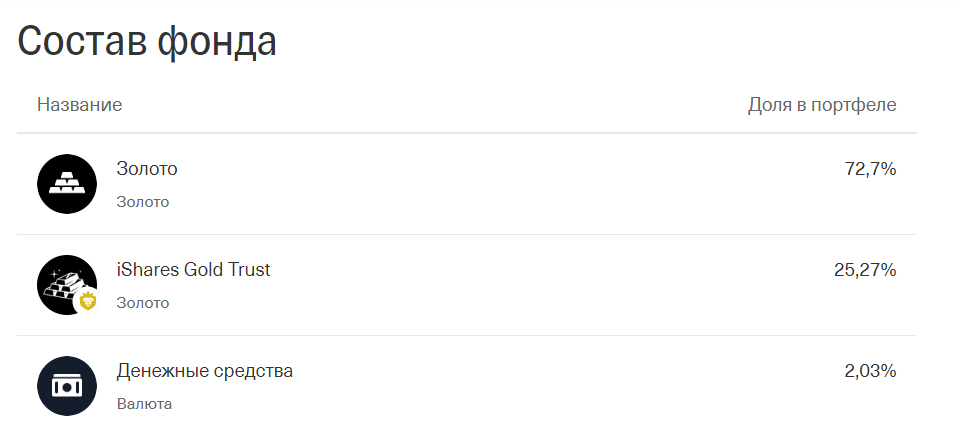Screen dimensions: 954x434
Task: Click blank middle space of Денежные средства row
Action: pos(500,386)
